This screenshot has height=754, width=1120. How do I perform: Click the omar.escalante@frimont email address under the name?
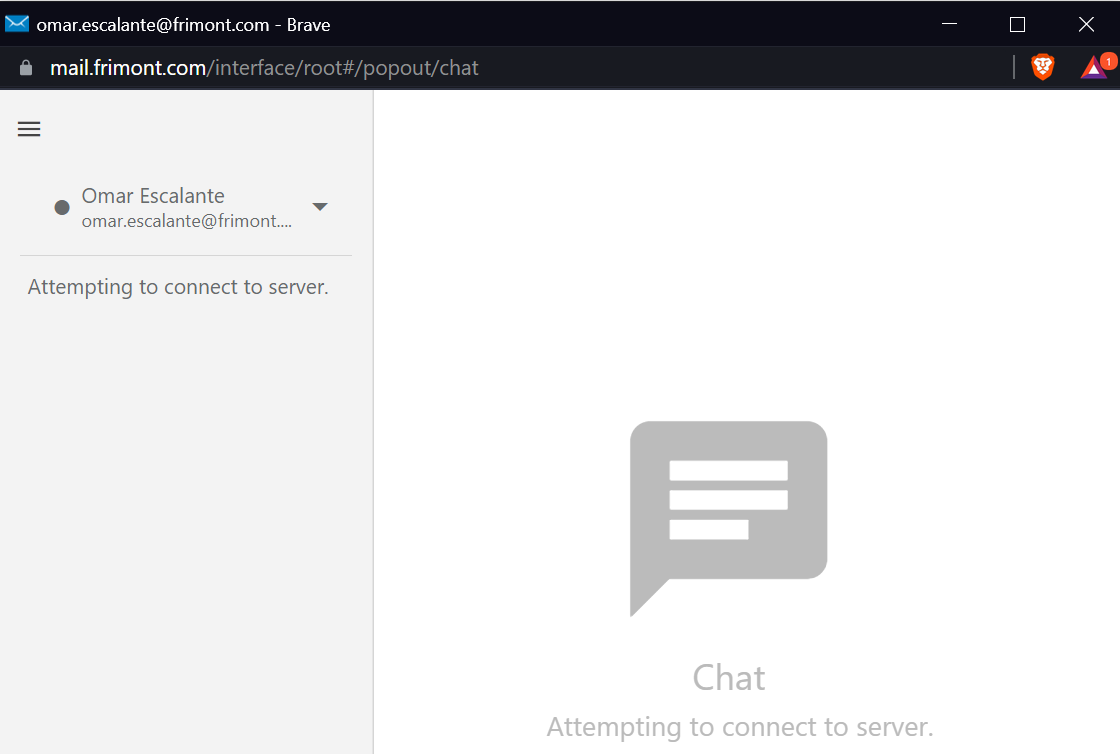(x=187, y=221)
